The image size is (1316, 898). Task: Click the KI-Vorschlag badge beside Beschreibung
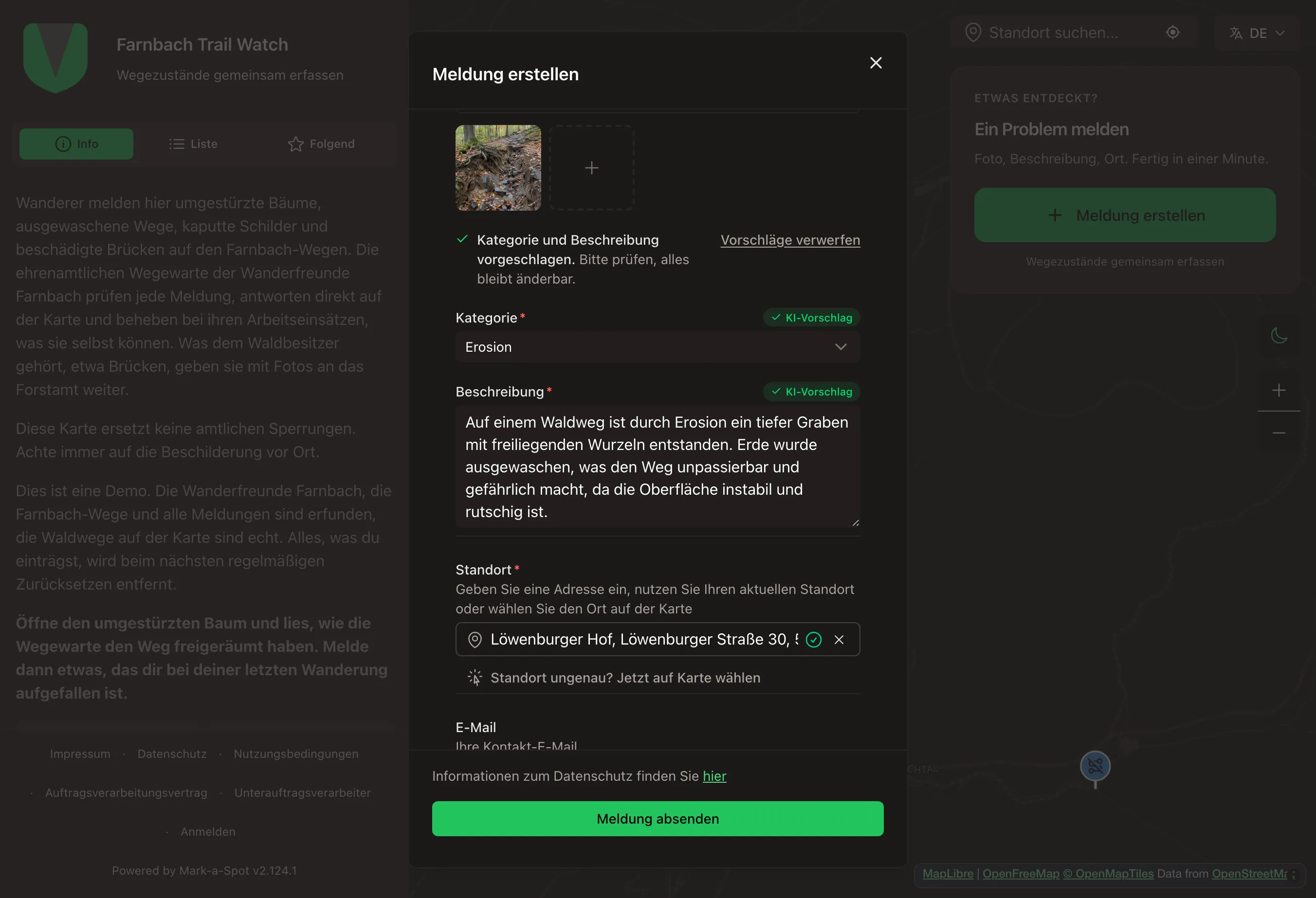point(811,392)
